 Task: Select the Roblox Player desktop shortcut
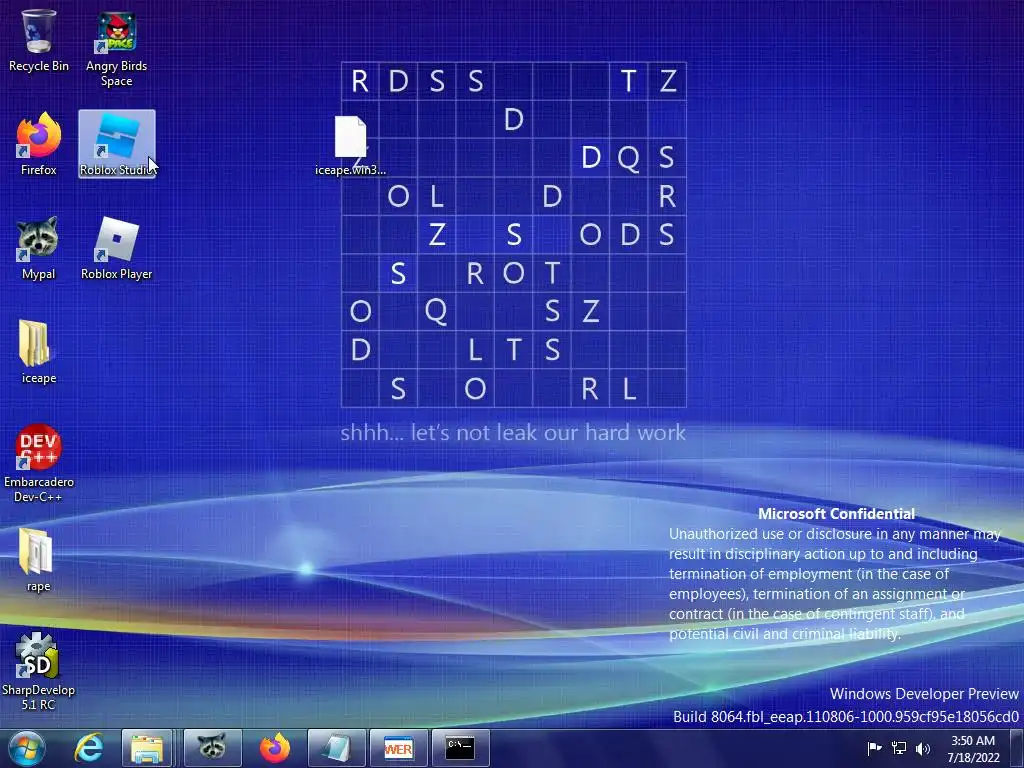[117, 248]
